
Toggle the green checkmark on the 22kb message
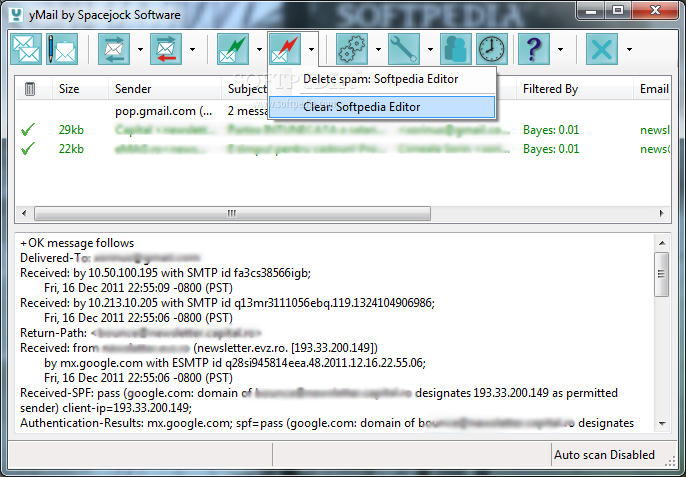coord(28,149)
